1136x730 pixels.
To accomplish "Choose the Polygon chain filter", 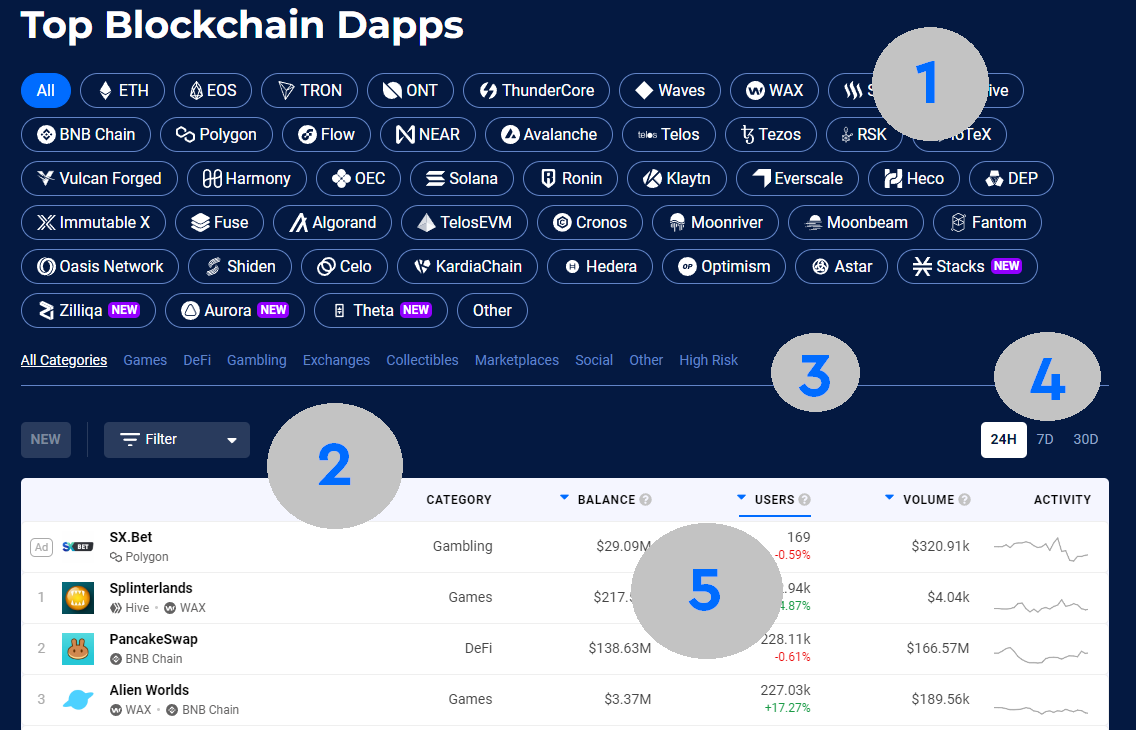I will [x=216, y=134].
